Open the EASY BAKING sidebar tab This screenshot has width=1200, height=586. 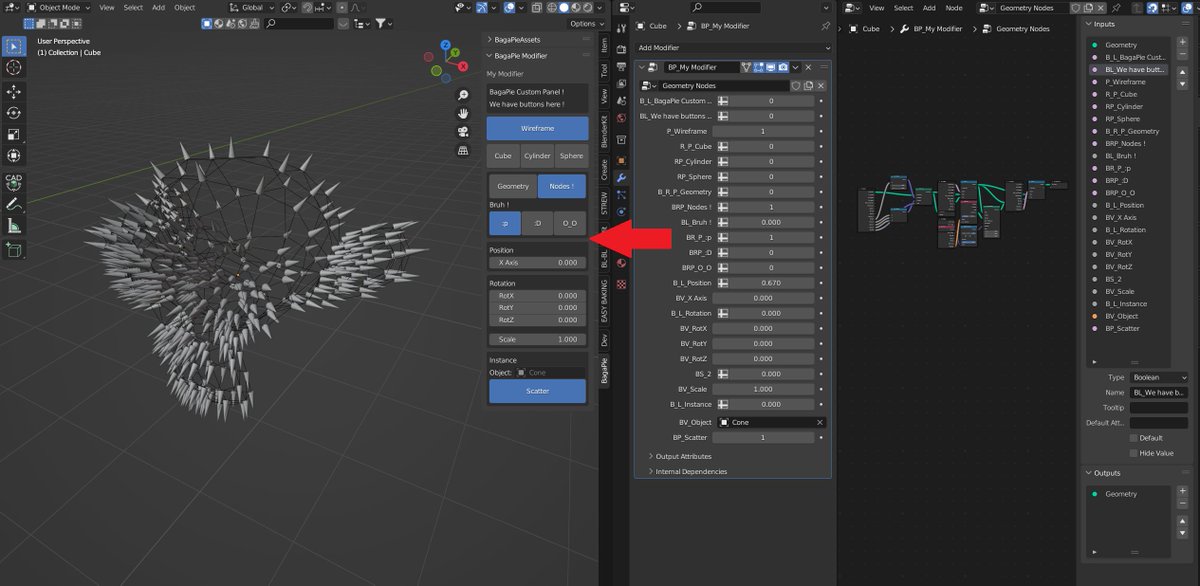coord(604,299)
